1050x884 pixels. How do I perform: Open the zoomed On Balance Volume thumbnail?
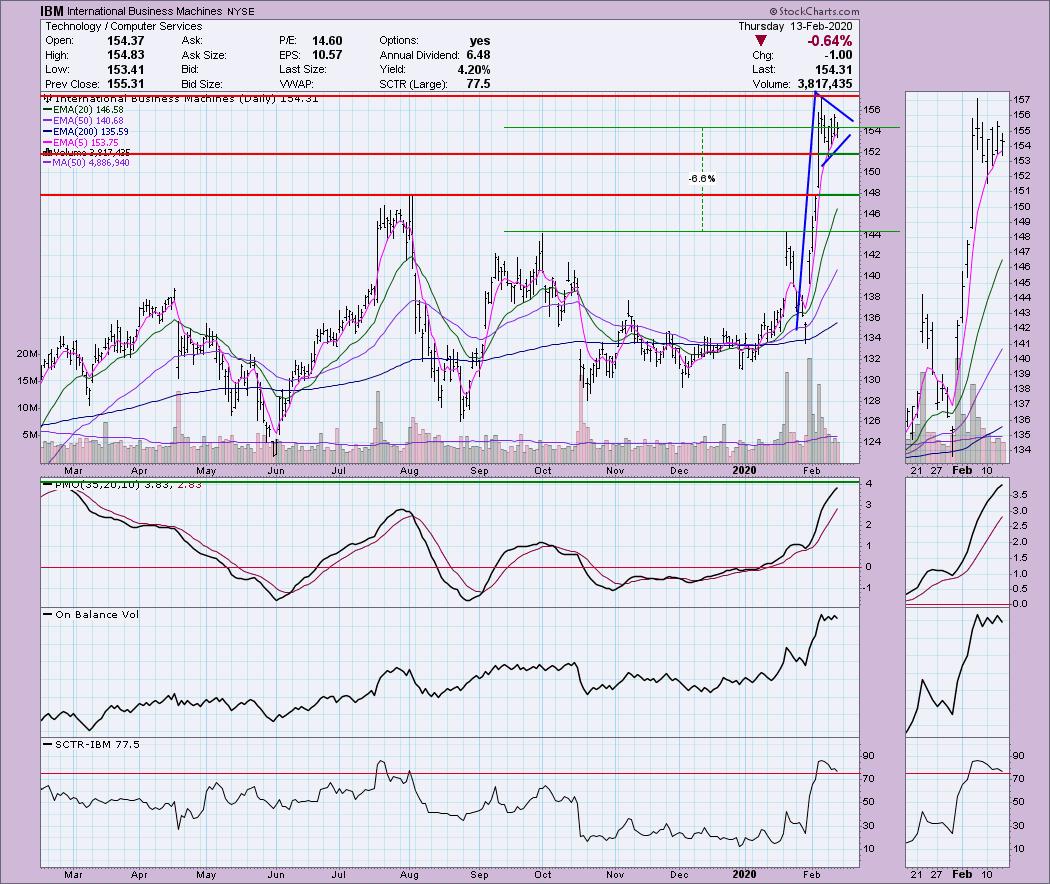[x=956, y=672]
